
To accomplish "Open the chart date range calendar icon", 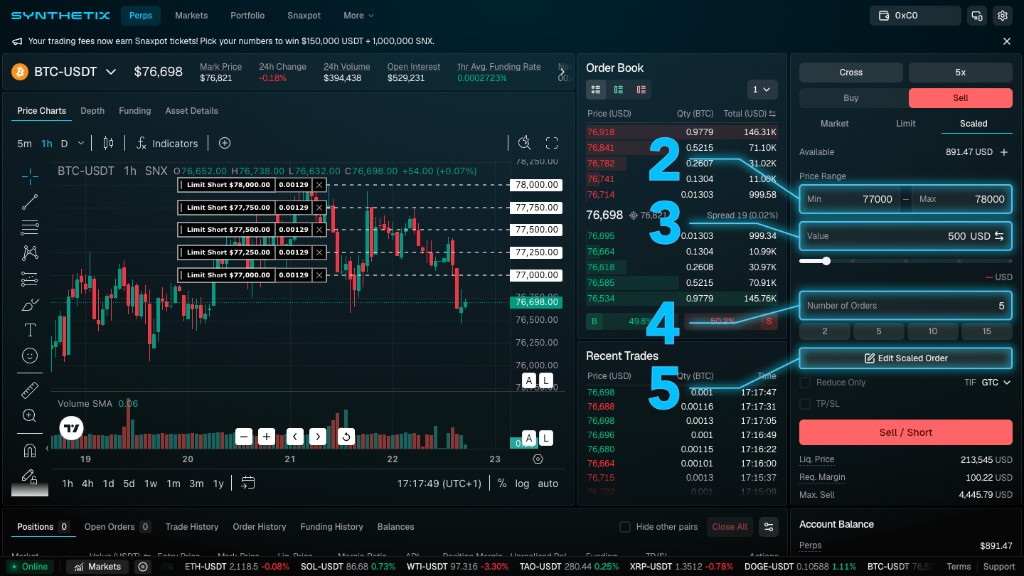I will (248, 483).
